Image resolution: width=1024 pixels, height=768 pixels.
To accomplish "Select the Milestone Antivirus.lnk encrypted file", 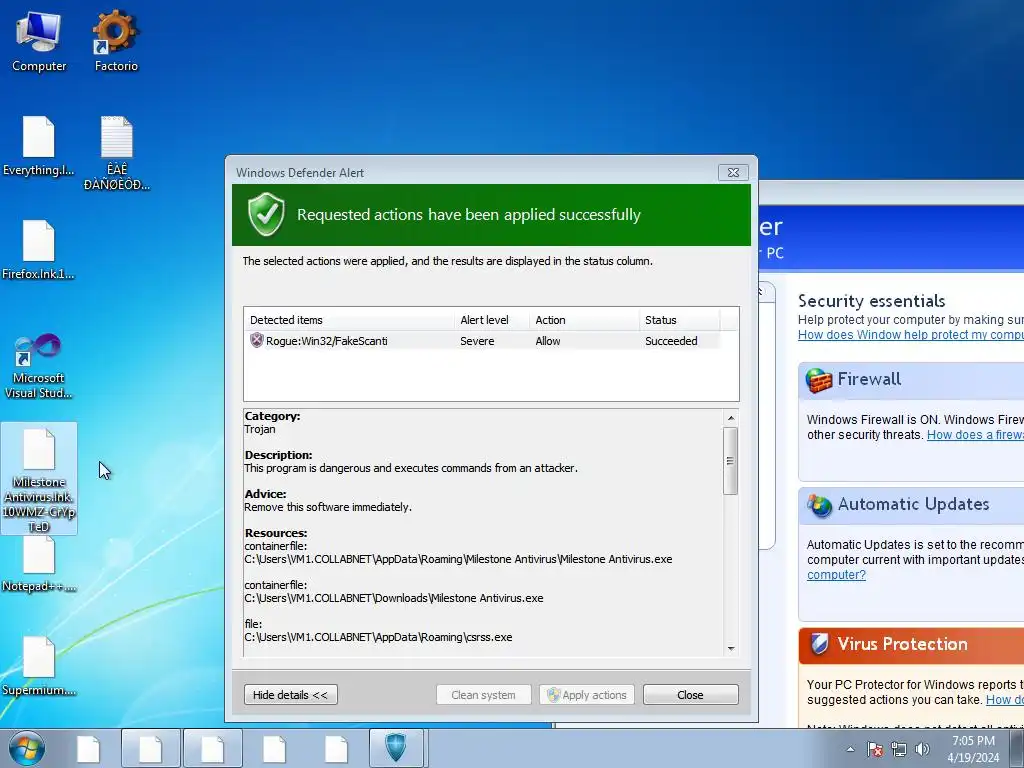I will (x=39, y=479).
